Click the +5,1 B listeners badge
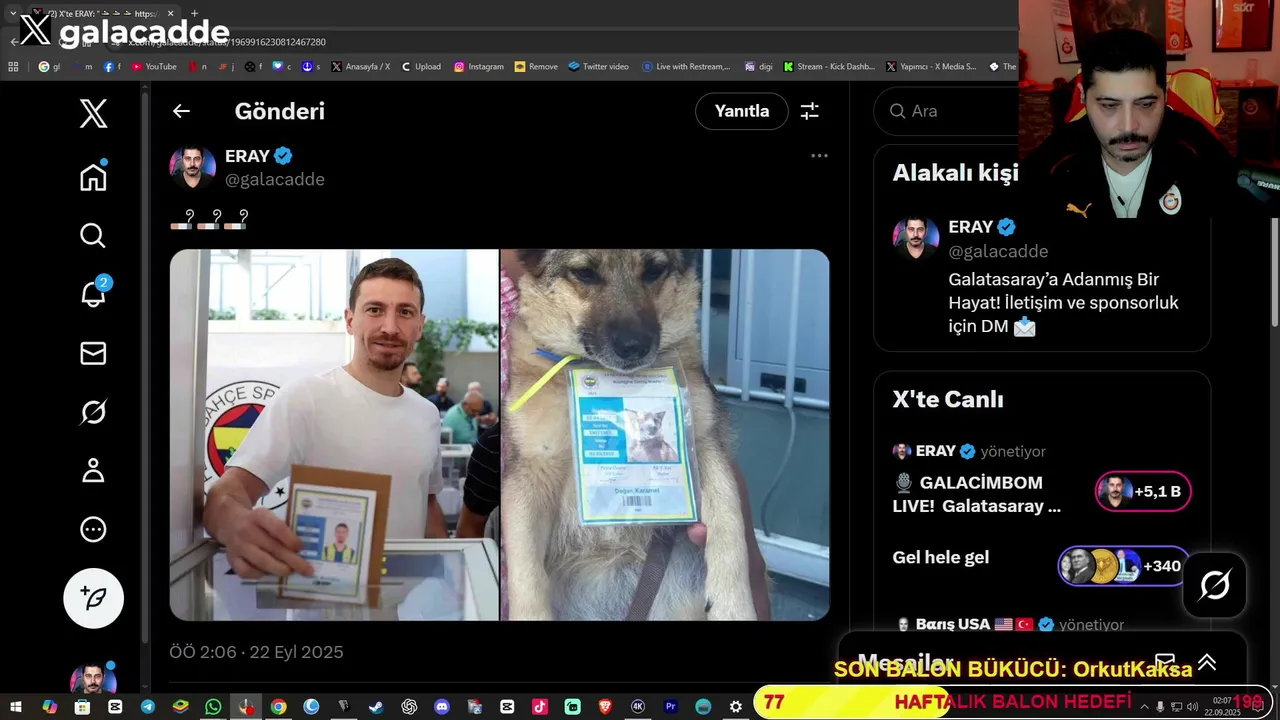Screen dimensions: 1280x720 (1143, 491)
